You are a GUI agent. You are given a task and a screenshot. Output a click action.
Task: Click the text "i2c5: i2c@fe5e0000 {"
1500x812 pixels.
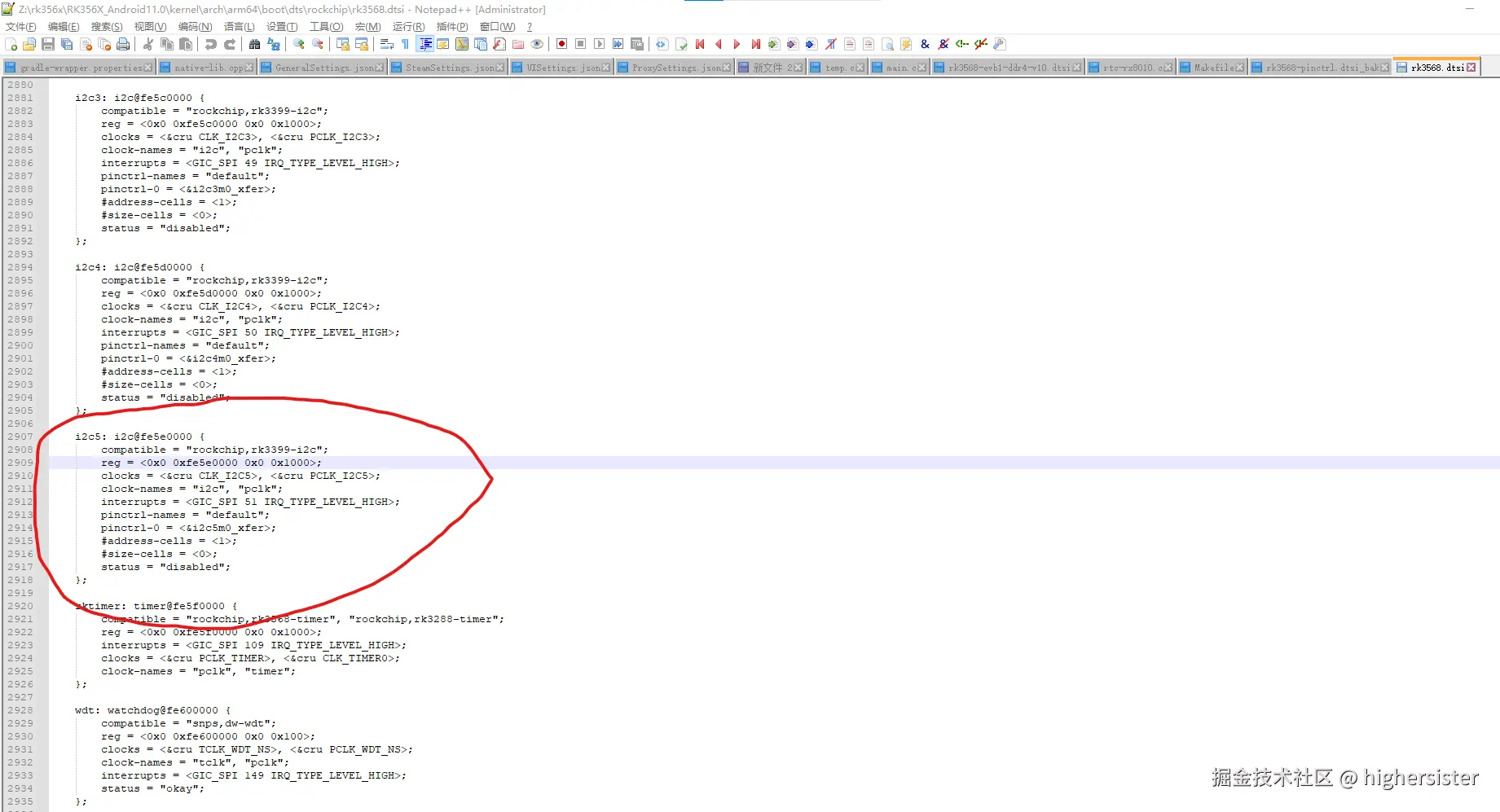(140, 437)
